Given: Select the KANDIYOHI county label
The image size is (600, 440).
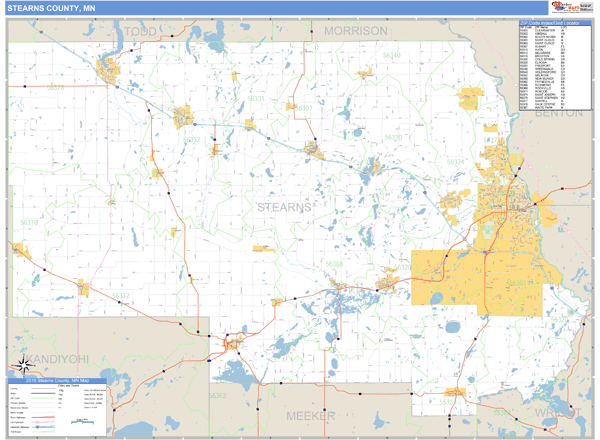Looking at the screenshot, I should [55, 357].
